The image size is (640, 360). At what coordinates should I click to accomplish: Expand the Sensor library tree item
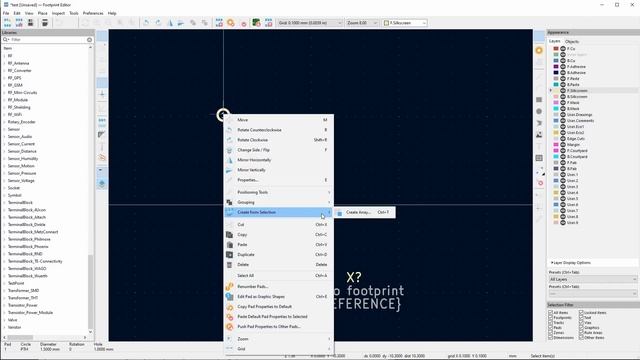(x=4, y=129)
